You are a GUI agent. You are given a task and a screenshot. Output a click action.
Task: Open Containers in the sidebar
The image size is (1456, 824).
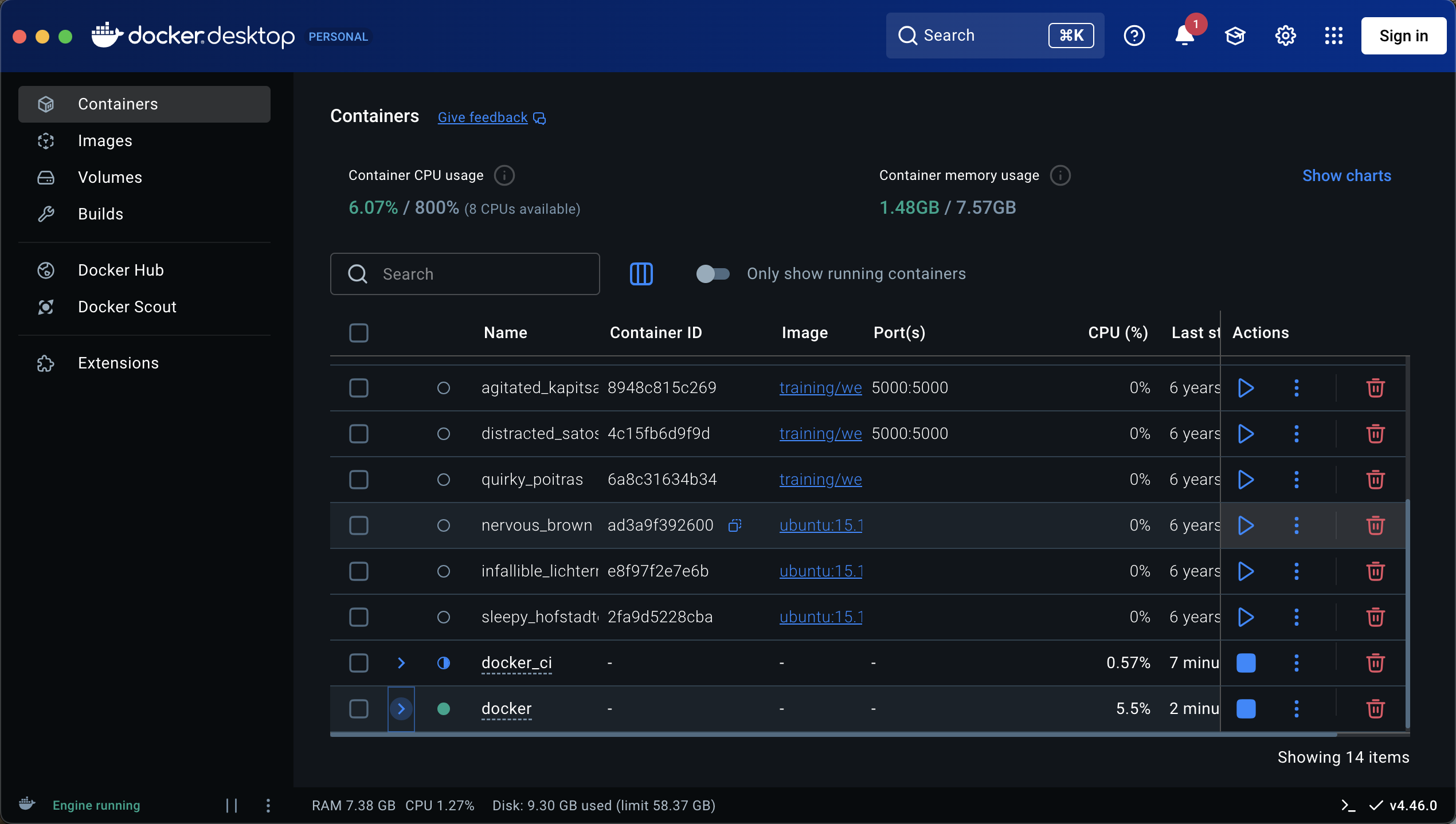144,104
